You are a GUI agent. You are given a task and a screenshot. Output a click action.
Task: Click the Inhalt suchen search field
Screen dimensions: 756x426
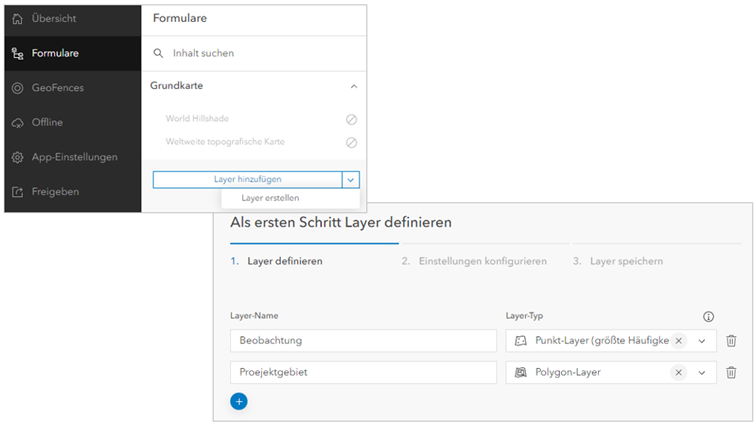[x=254, y=53]
